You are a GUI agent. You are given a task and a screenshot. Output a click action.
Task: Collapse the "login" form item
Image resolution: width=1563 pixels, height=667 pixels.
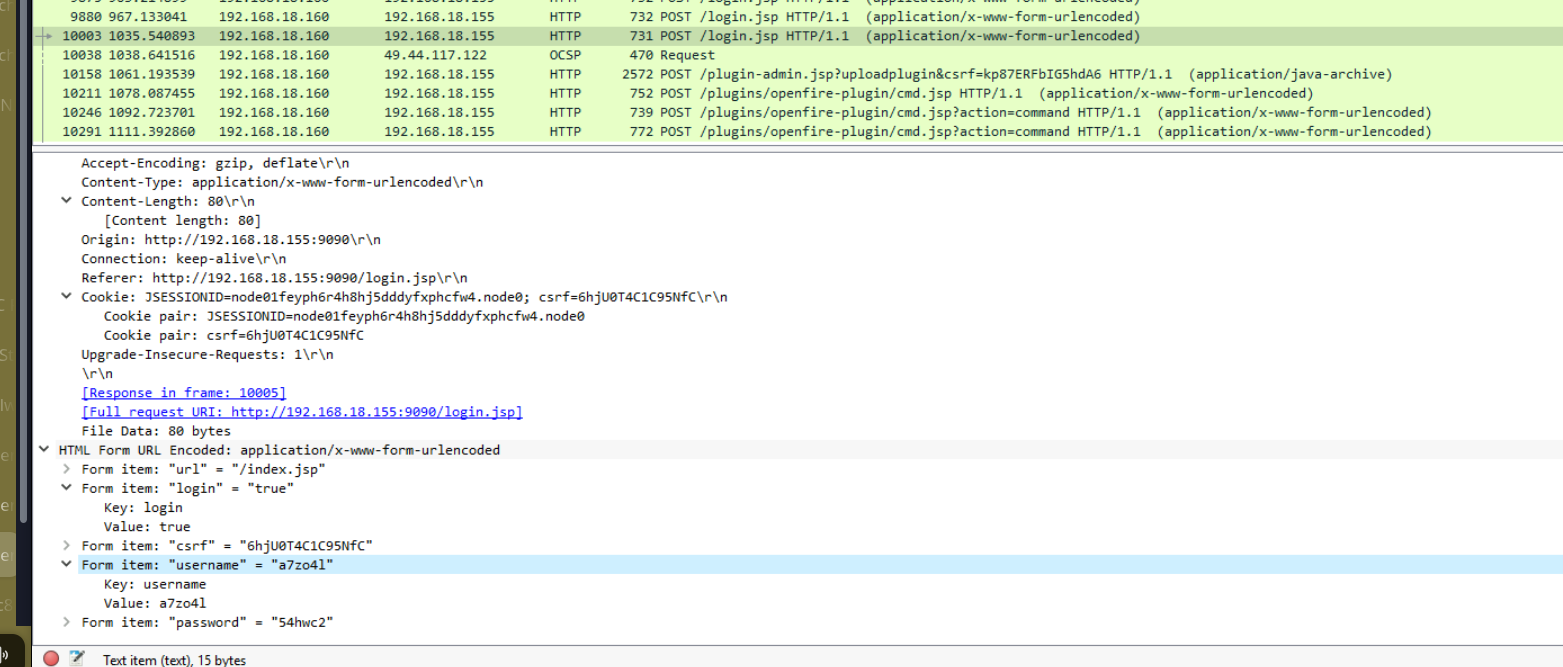66,488
